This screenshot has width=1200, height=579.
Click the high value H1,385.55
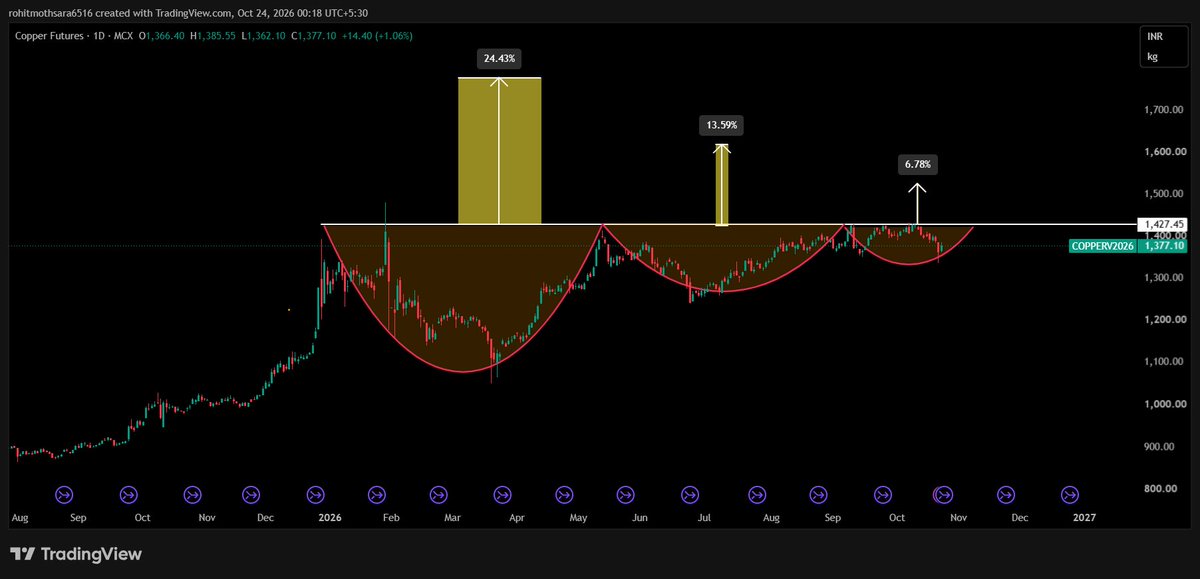coord(212,36)
